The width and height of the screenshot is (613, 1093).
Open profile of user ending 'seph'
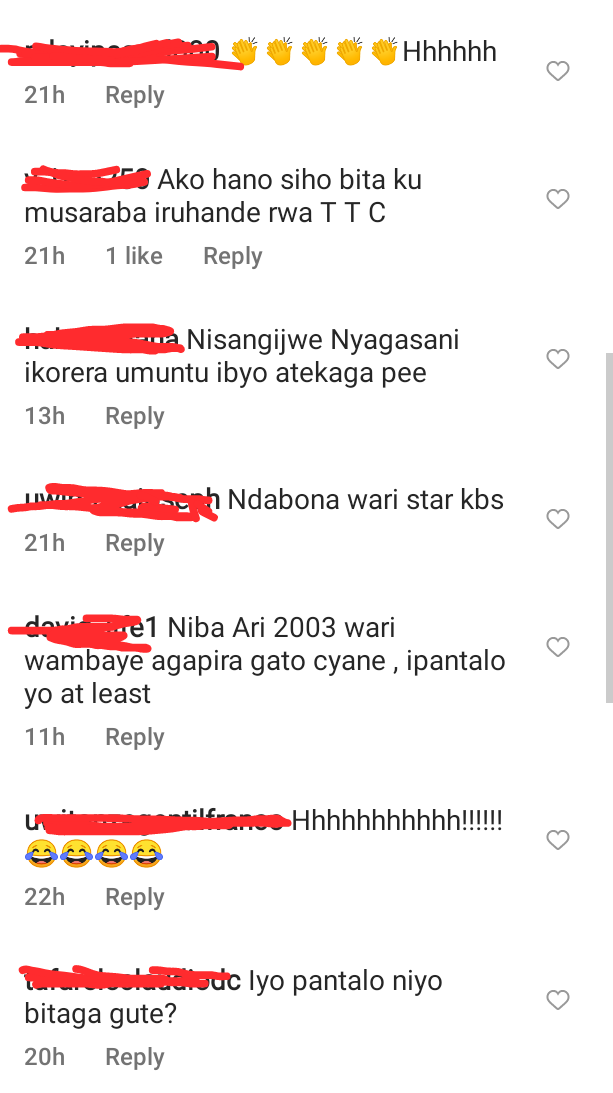(x=122, y=500)
